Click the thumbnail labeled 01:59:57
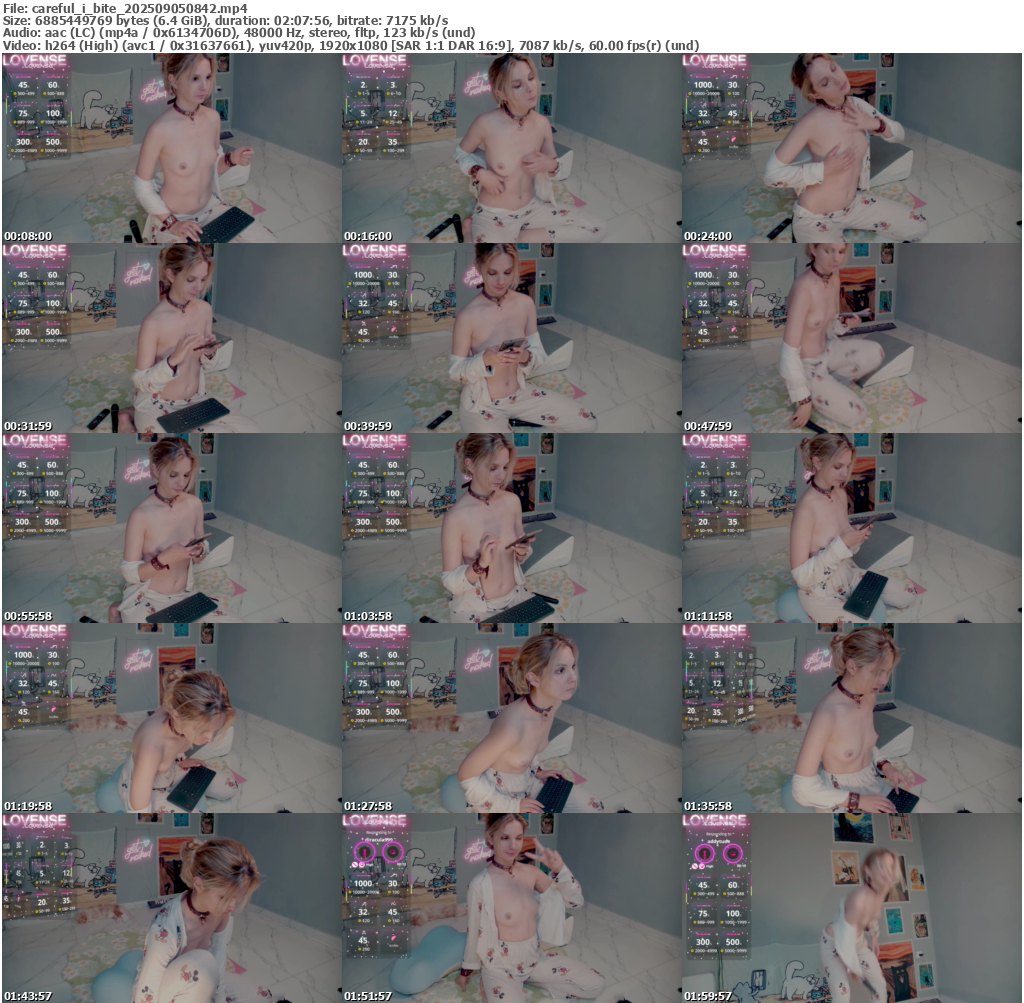Image resolution: width=1024 pixels, height=1003 pixels. (852, 908)
